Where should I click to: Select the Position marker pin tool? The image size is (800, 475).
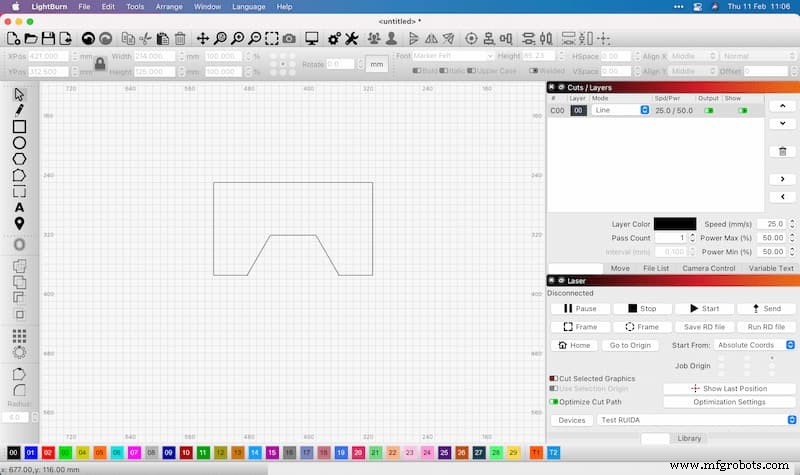pos(19,223)
